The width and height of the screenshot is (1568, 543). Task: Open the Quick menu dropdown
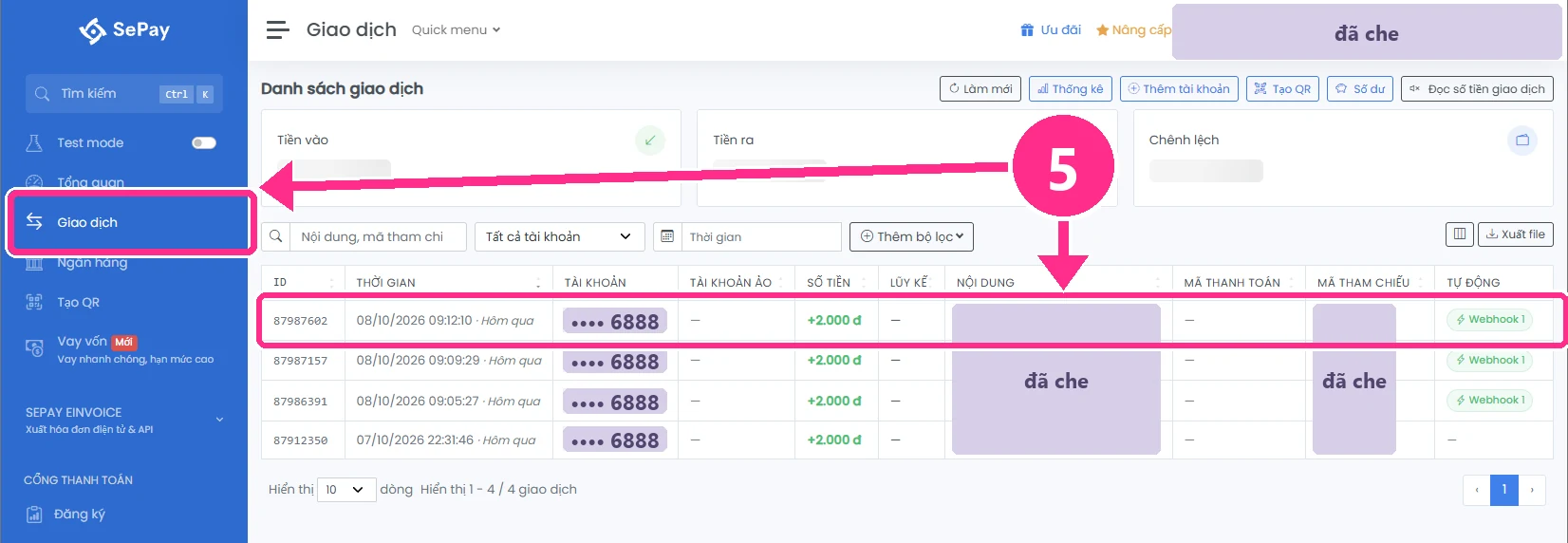pos(456,30)
